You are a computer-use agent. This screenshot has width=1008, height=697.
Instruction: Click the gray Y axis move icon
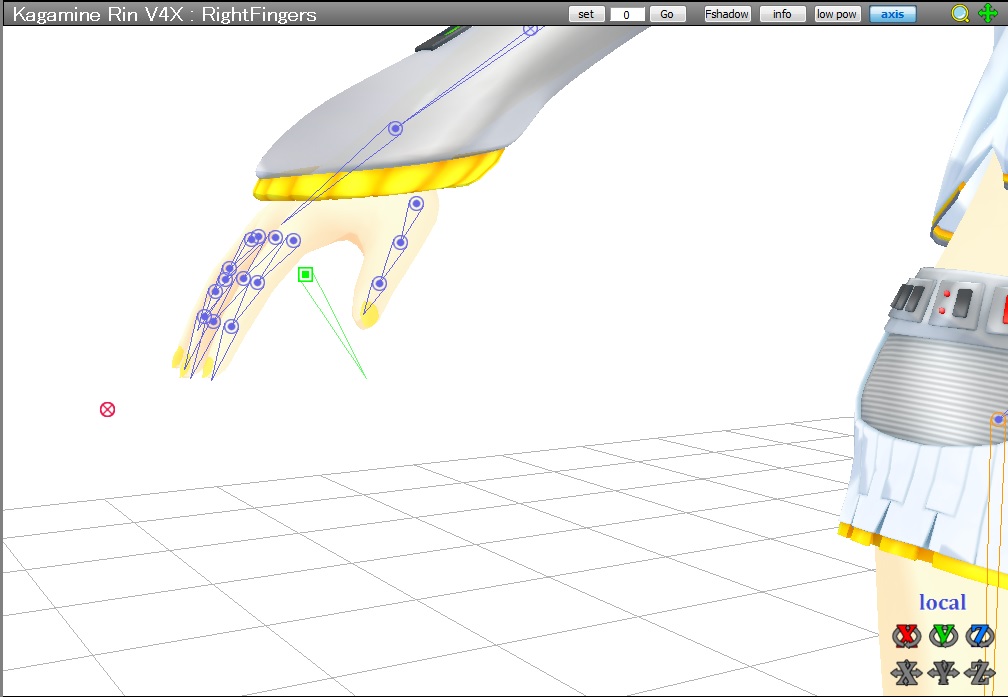943,673
